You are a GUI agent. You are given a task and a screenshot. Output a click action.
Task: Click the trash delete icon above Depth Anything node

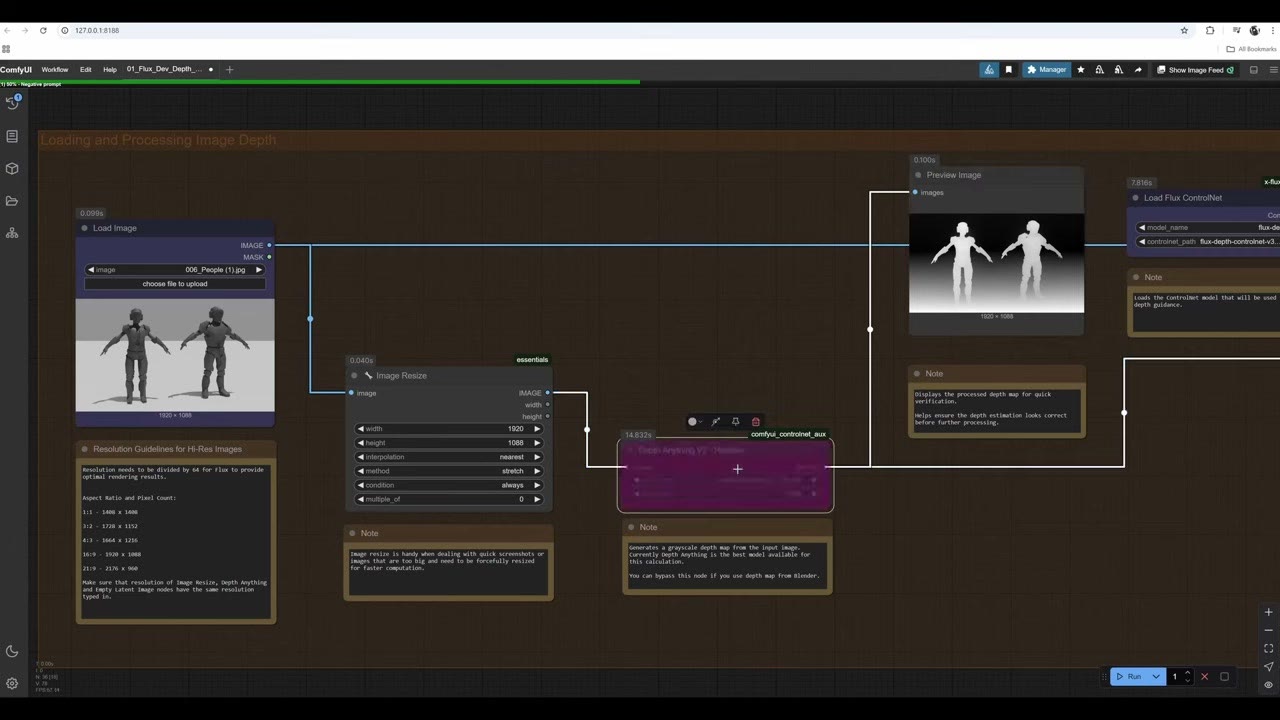coord(755,422)
